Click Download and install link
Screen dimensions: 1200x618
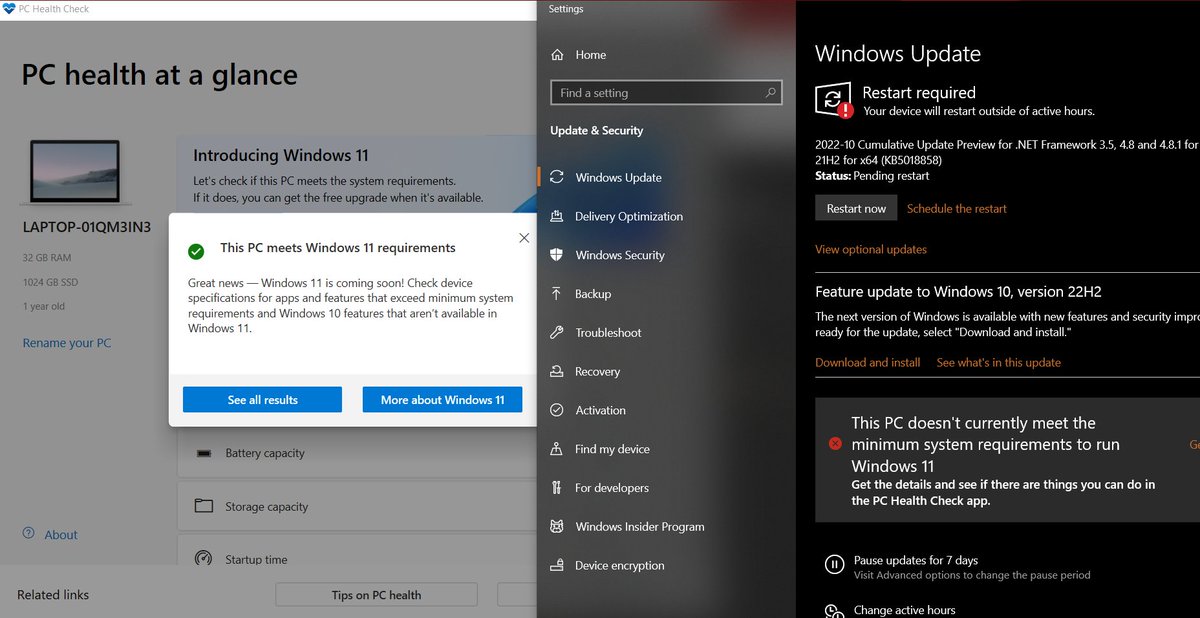coord(868,362)
